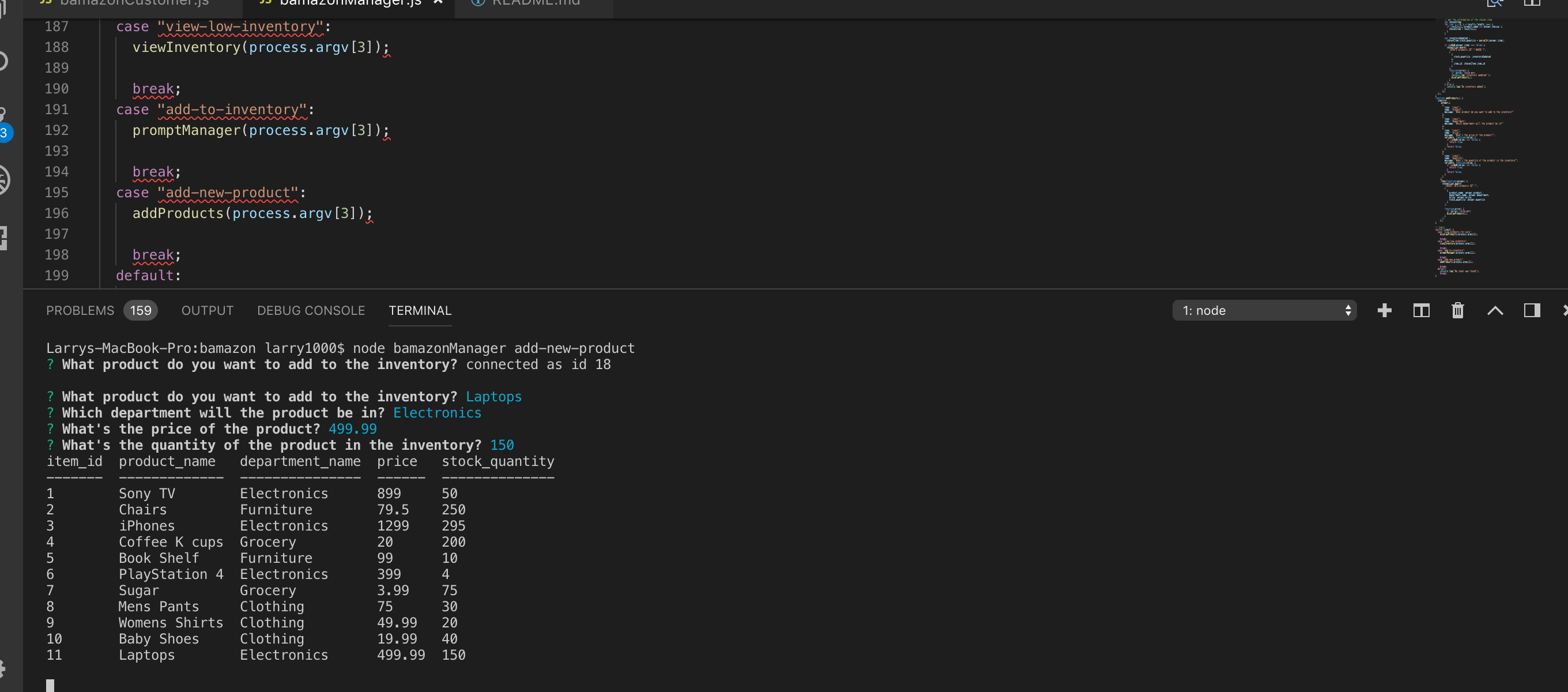Viewport: 1568px width, 692px height.
Task: Open the Search view in activity bar
Action: (x=3, y=61)
